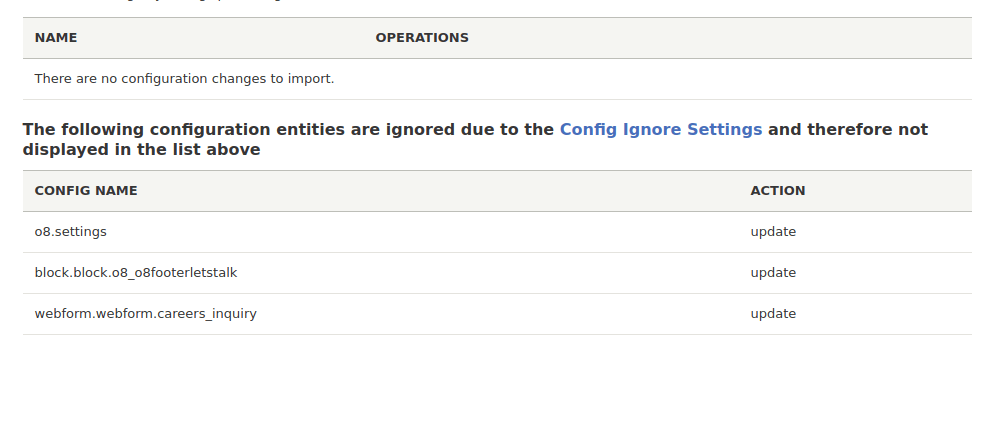This screenshot has width=998, height=432.
Task: Select the o8.settings config entry
Action: coord(71,232)
